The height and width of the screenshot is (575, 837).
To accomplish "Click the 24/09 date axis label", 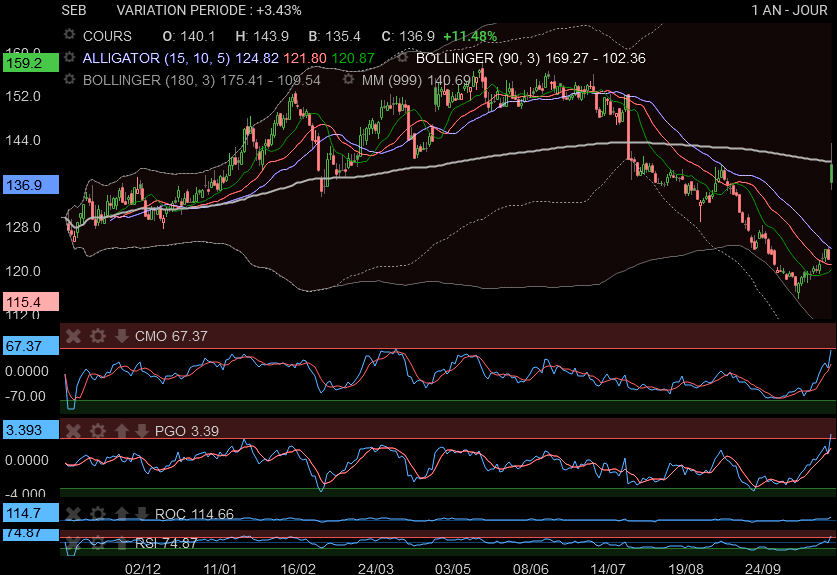I will pos(763,568).
